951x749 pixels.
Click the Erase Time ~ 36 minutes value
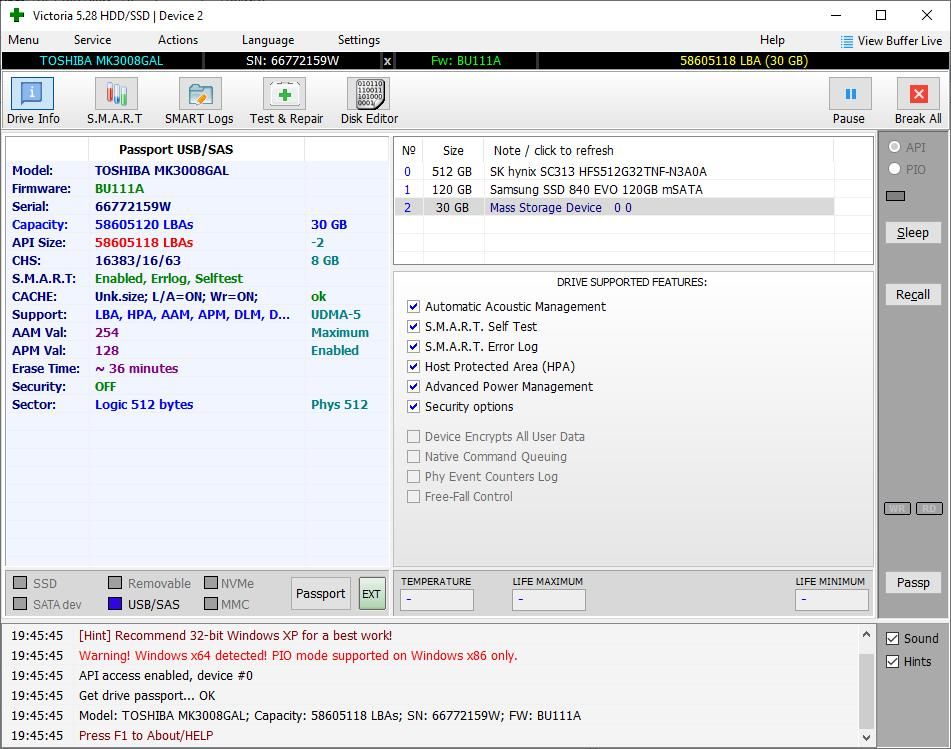136,369
